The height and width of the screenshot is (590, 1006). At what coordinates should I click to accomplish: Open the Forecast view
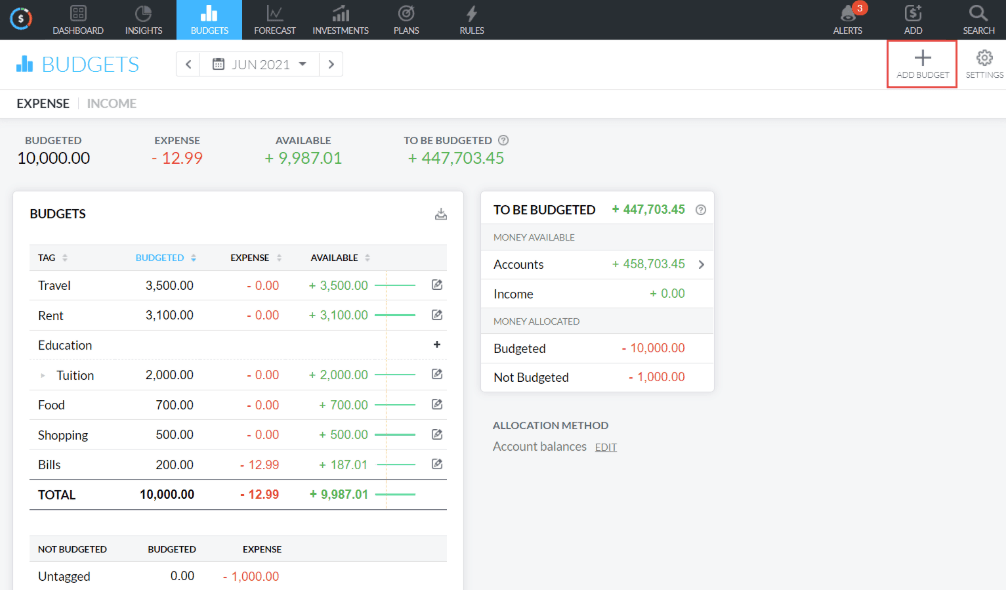(275, 20)
